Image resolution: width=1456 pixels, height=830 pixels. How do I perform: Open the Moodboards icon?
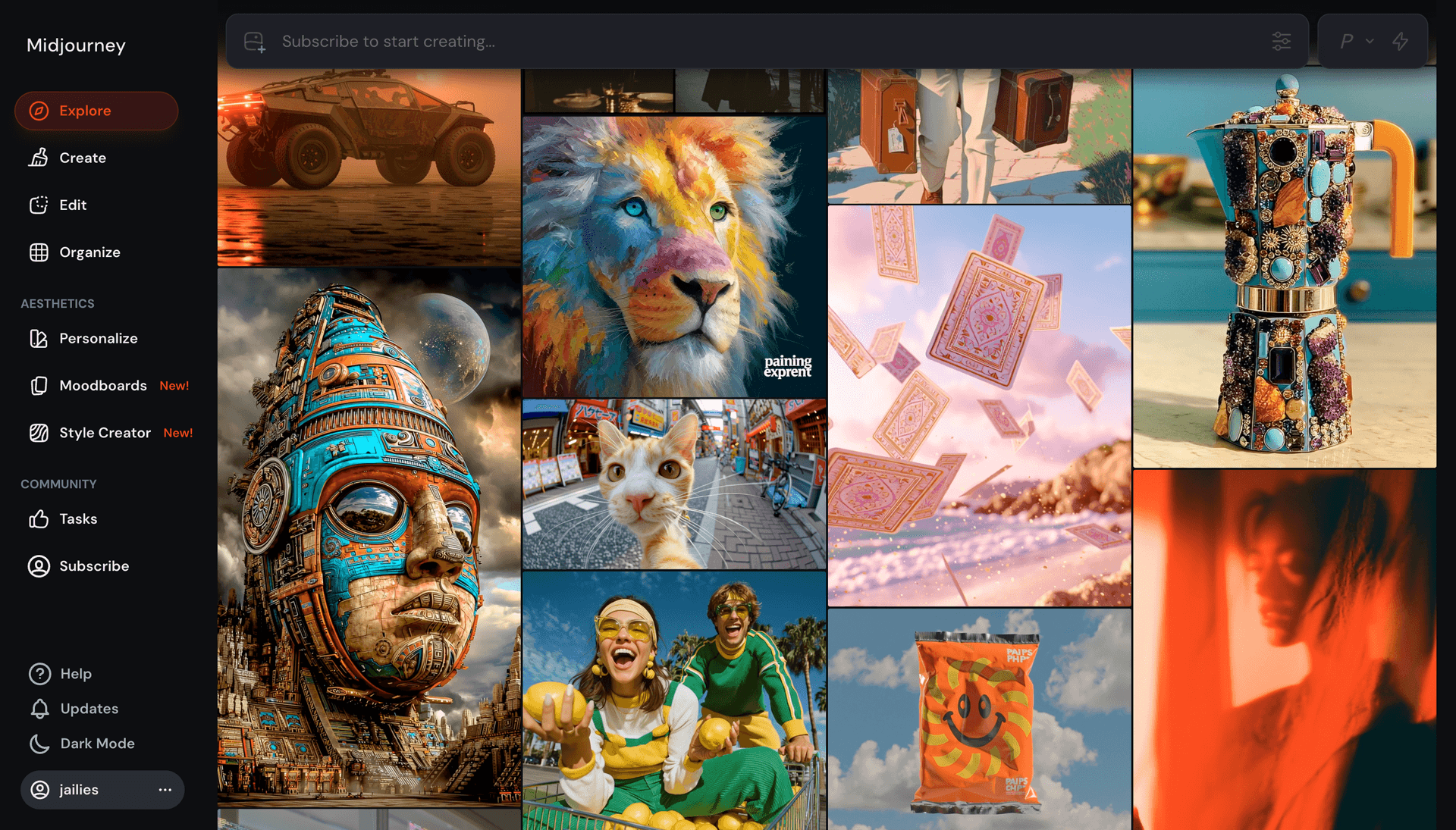pyautogui.click(x=39, y=386)
